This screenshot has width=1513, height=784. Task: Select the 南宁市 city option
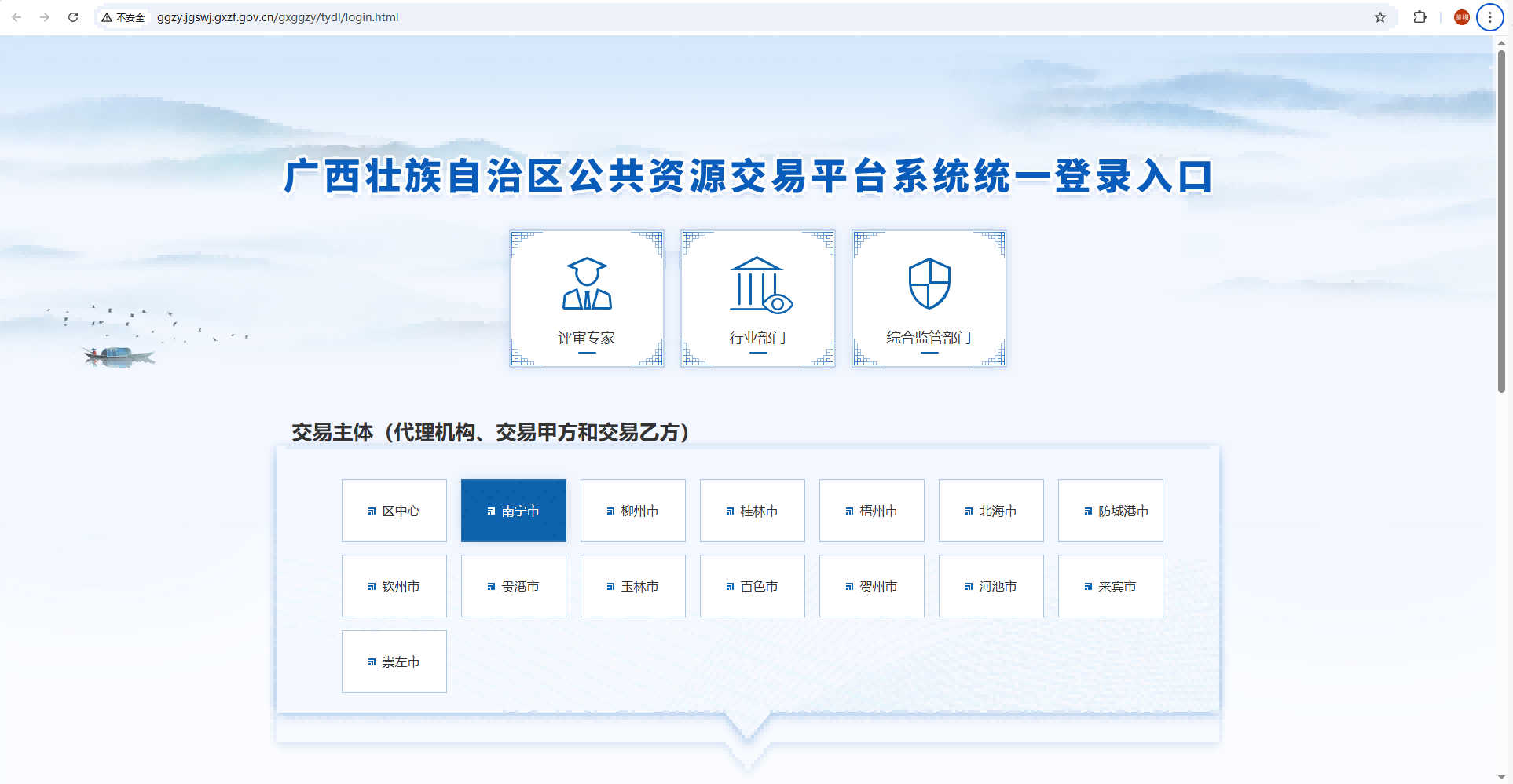tap(513, 511)
